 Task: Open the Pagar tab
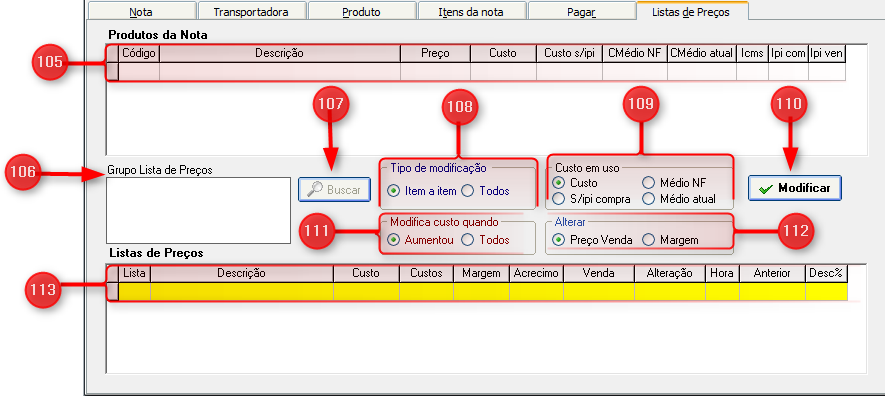click(x=581, y=11)
